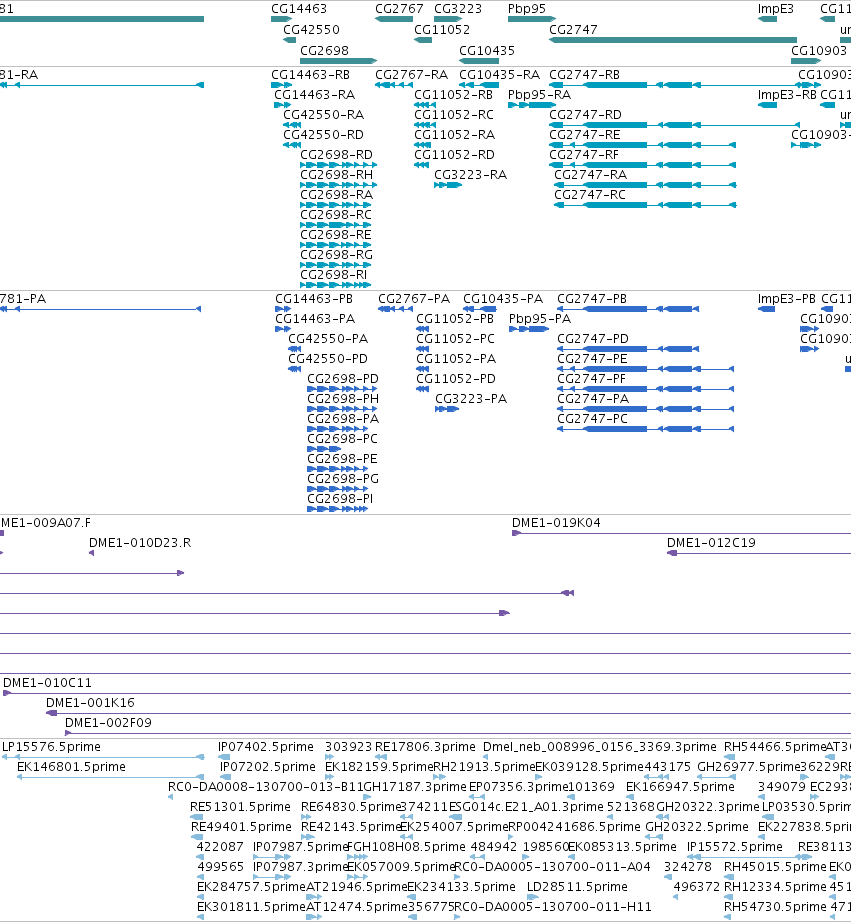Viewport: 851px width, 922px height.
Task: Select EST IP07402.5prime
Action: [x=266, y=747]
